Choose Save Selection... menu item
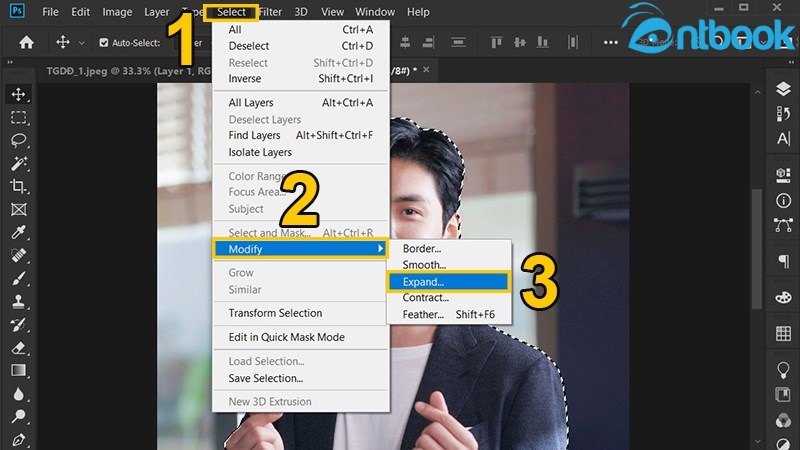Viewport: 800px width, 450px height. click(x=301, y=378)
